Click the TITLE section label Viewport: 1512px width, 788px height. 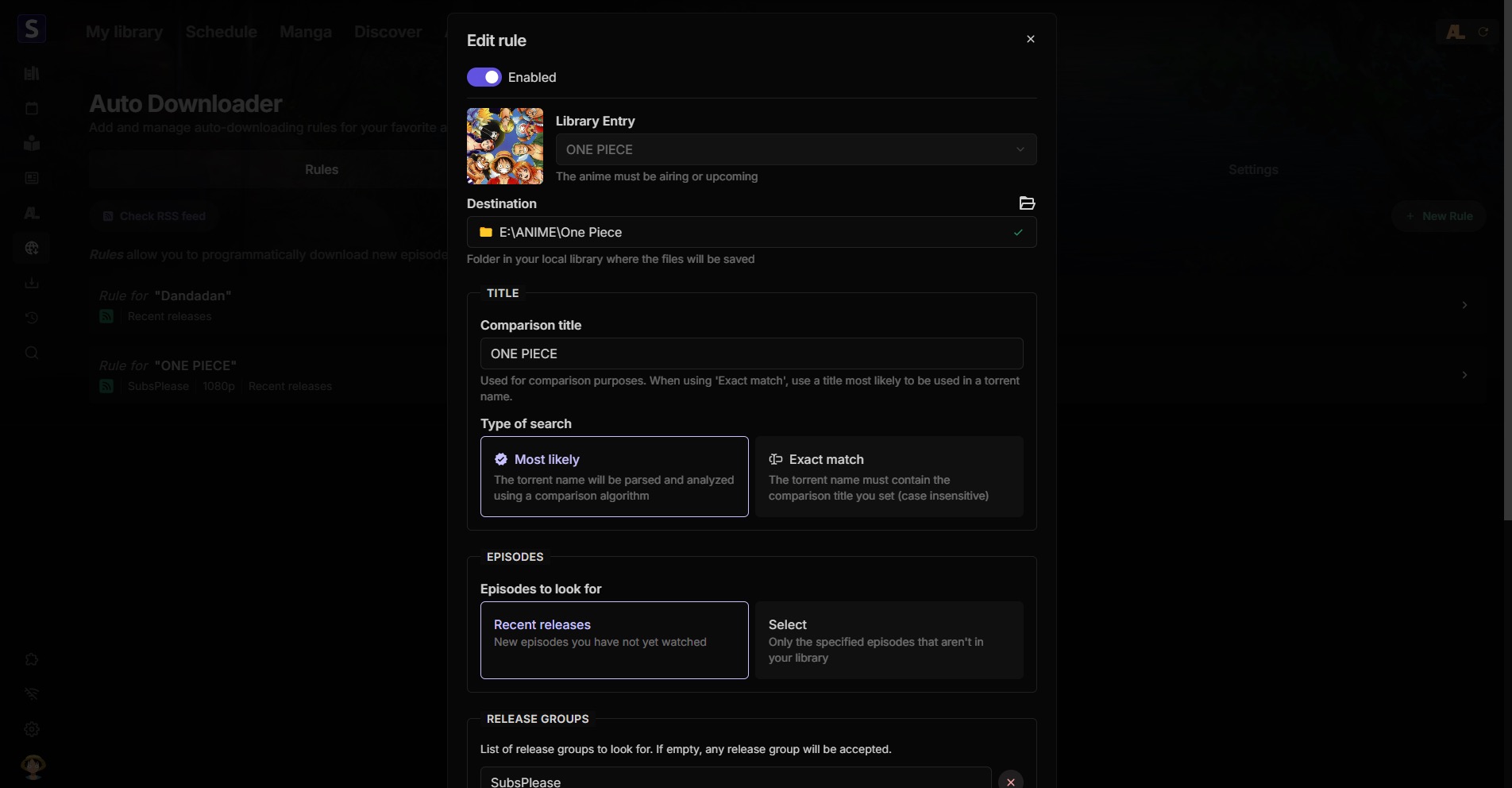click(x=503, y=293)
